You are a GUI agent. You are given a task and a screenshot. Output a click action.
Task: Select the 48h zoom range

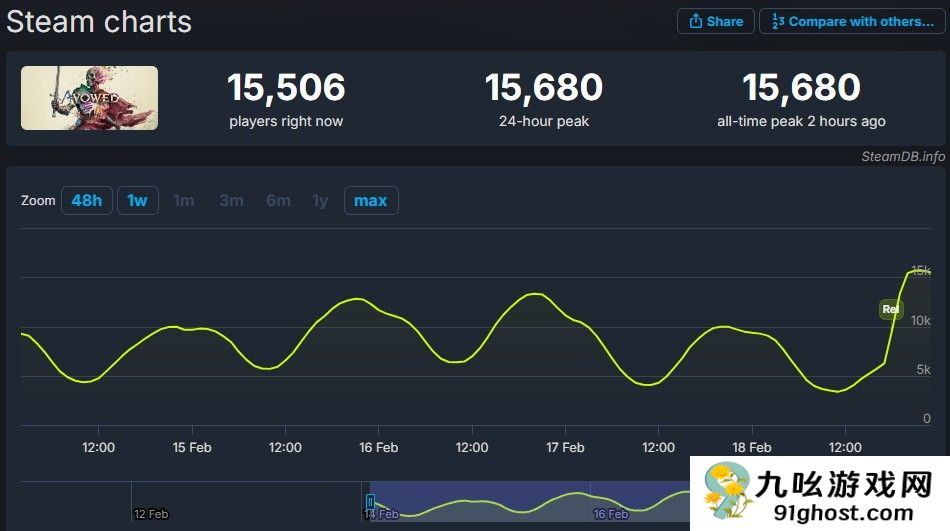pyautogui.click(x=87, y=201)
